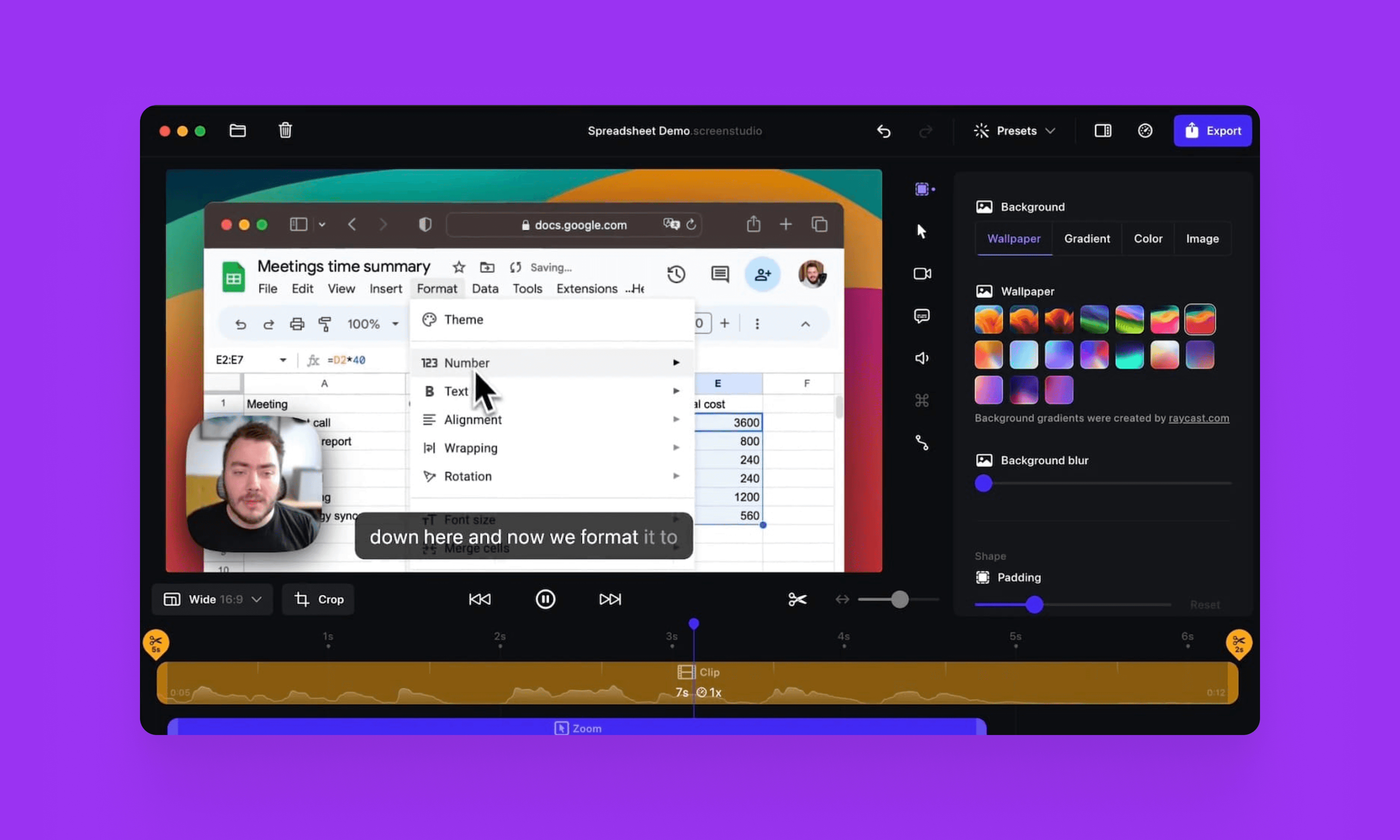Click the Crop button

318,599
